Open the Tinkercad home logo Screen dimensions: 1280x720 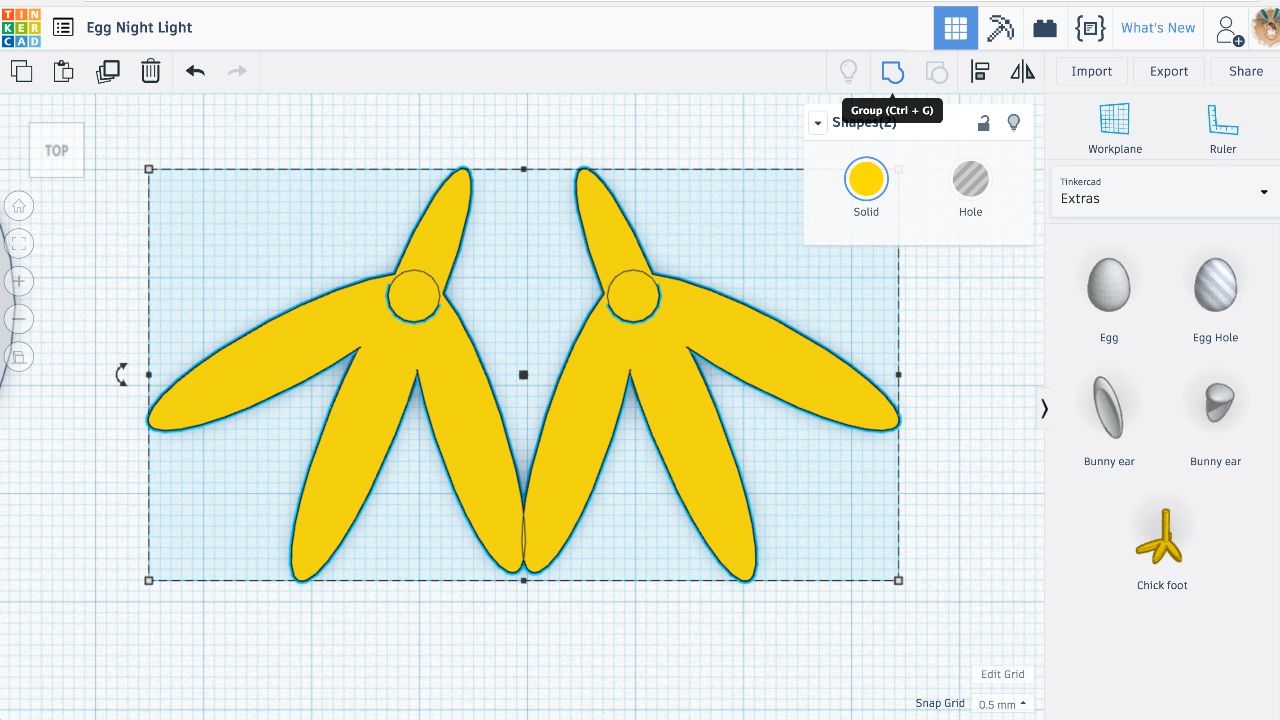pyautogui.click(x=21, y=27)
